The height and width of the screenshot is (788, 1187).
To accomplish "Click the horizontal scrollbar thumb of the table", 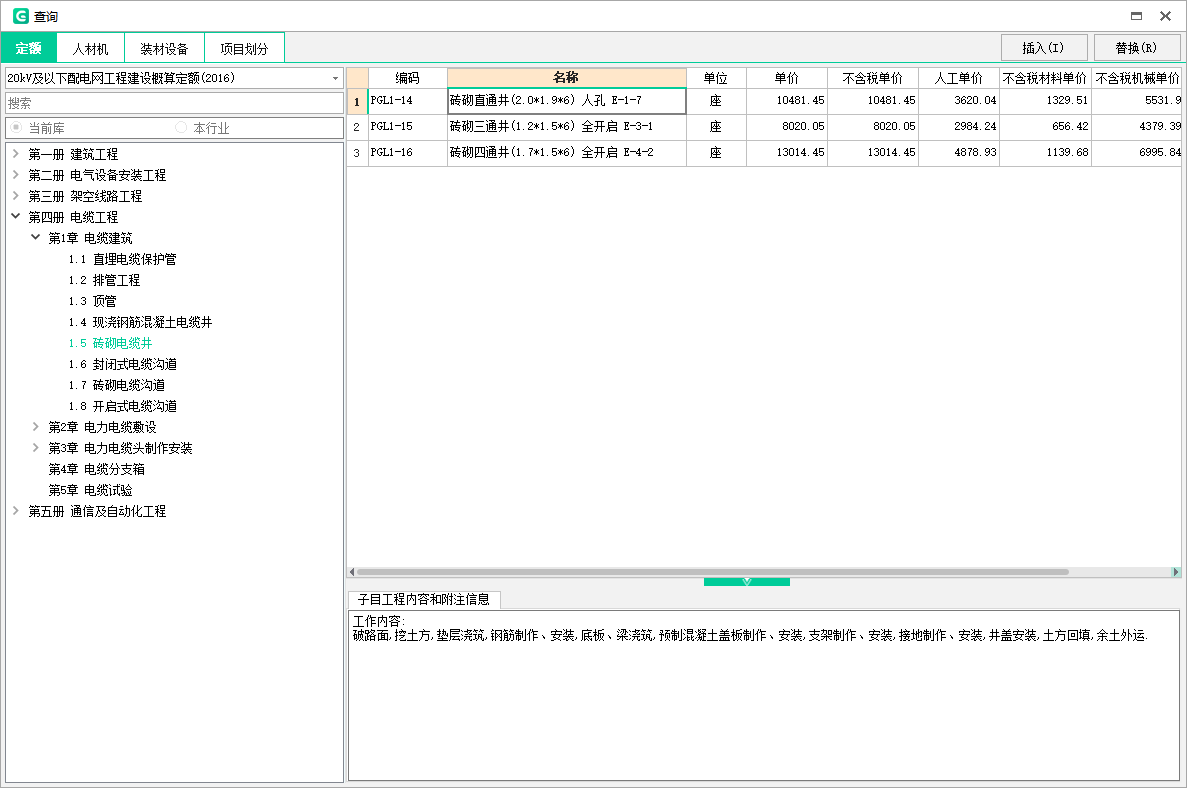I will (712, 572).
